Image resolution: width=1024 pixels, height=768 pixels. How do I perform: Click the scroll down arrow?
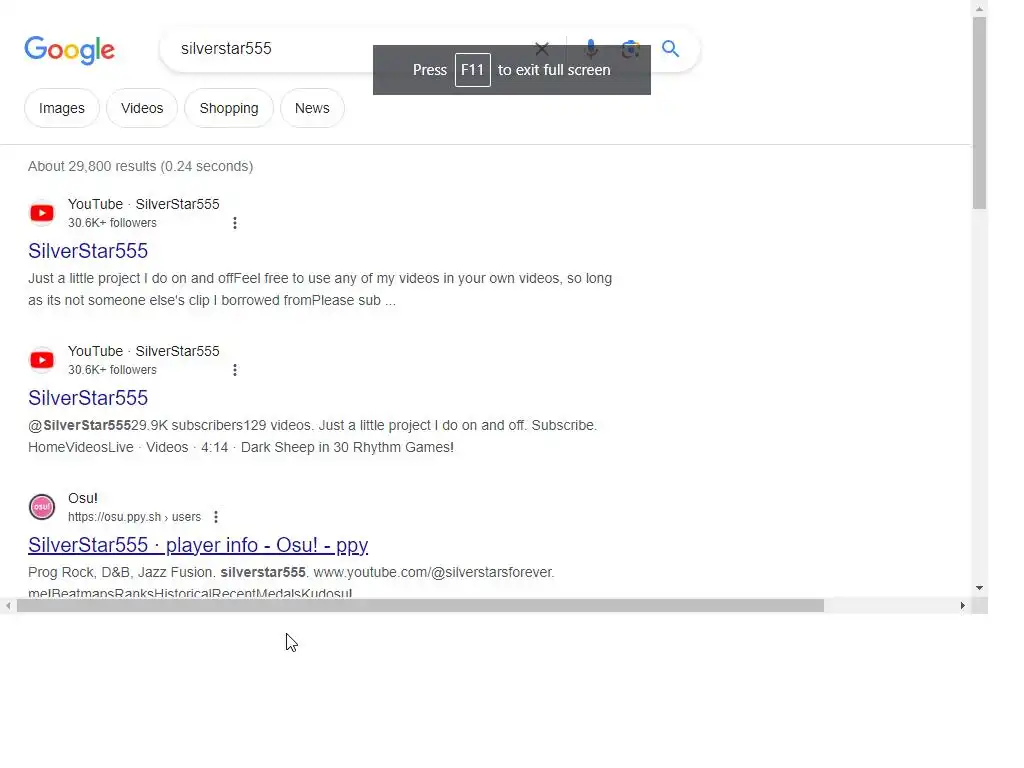click(979, 588)
